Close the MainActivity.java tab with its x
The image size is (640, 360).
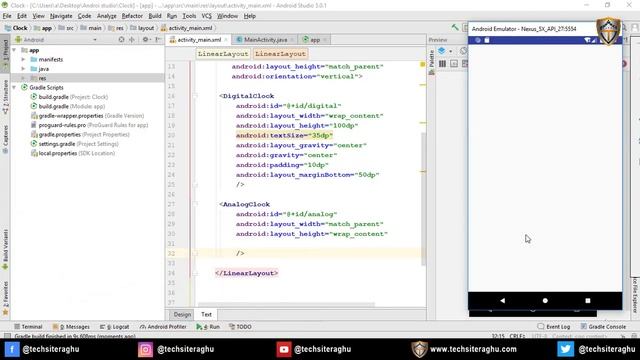click(x=292, y=40)
